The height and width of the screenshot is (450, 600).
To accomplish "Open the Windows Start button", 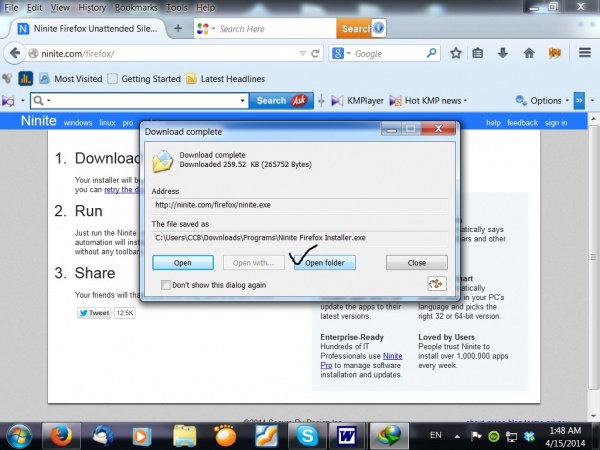I will [19, 436].
